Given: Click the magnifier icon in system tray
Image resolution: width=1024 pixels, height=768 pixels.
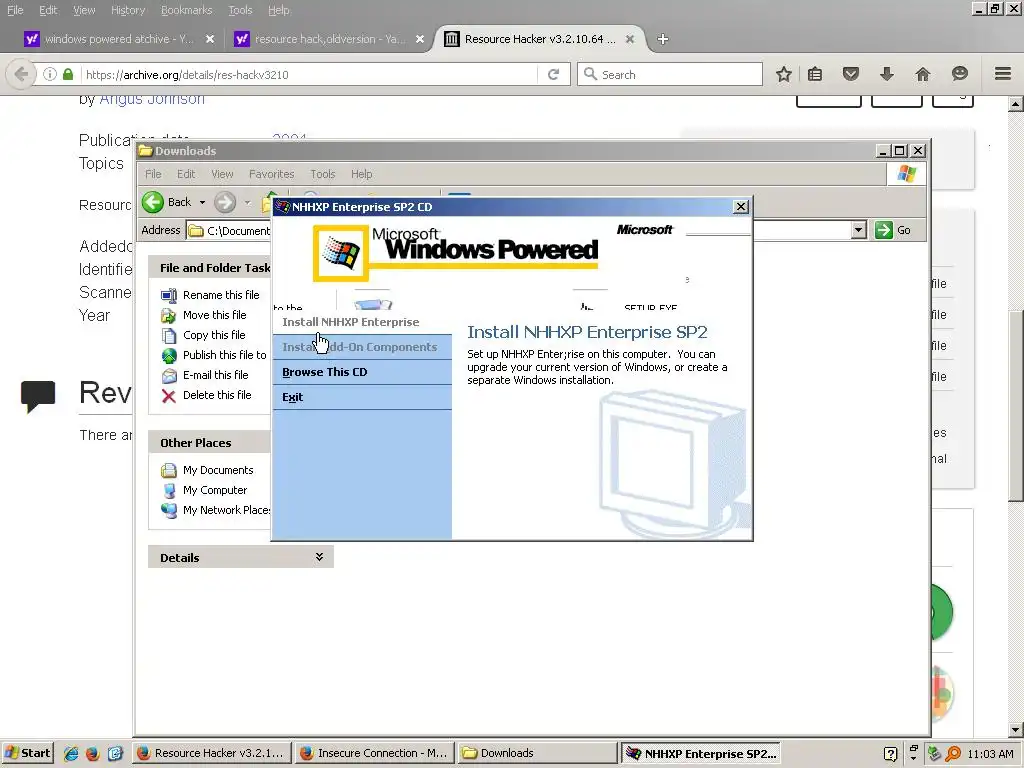Looking at the screenshot, I should [953, 754].
